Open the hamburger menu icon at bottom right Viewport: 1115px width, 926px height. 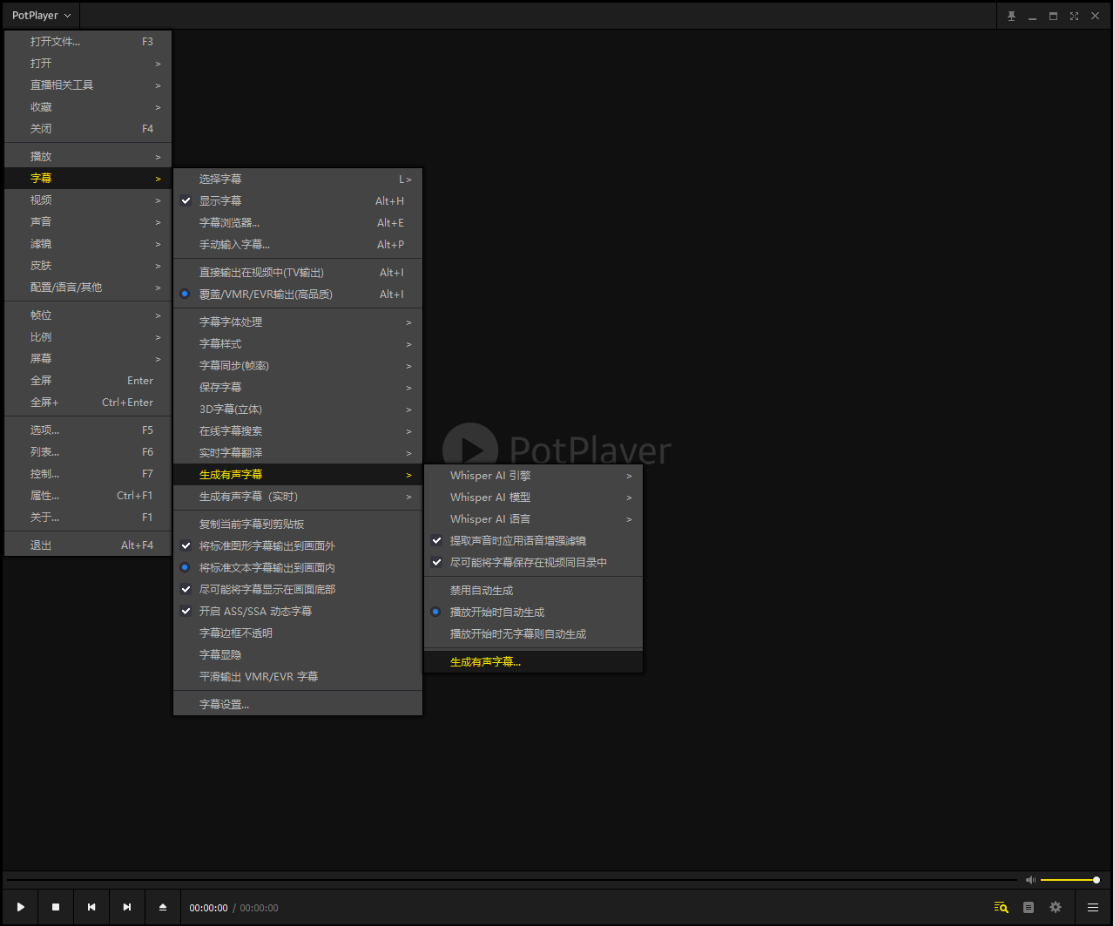pos(1093,907)
